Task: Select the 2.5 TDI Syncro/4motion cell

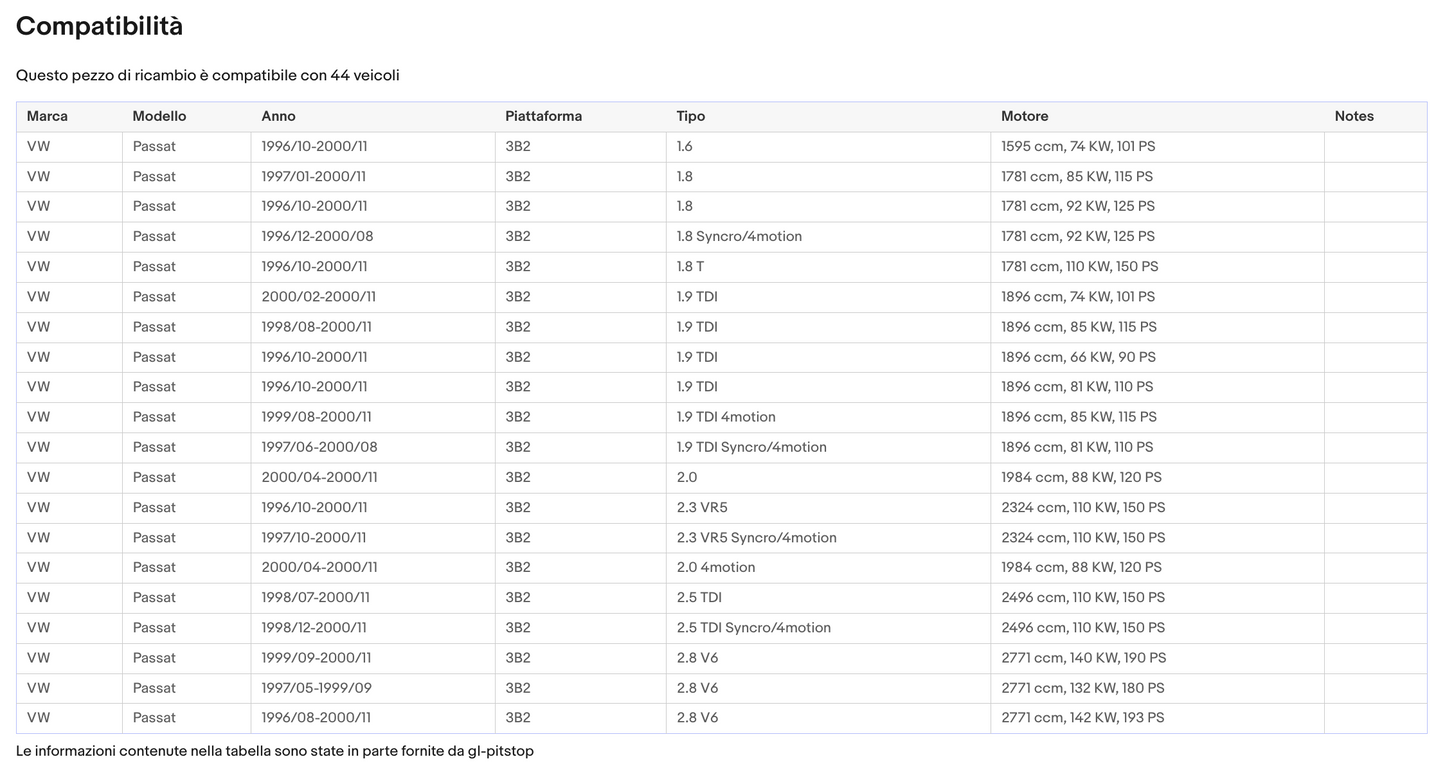Action: coord(753,627)
